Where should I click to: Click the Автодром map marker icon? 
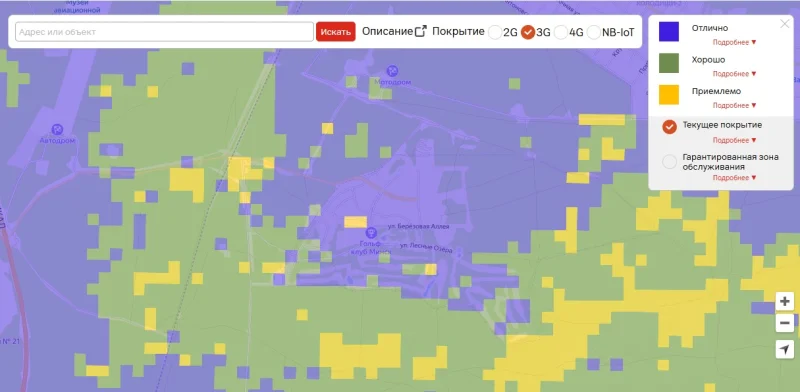(58, 130)
